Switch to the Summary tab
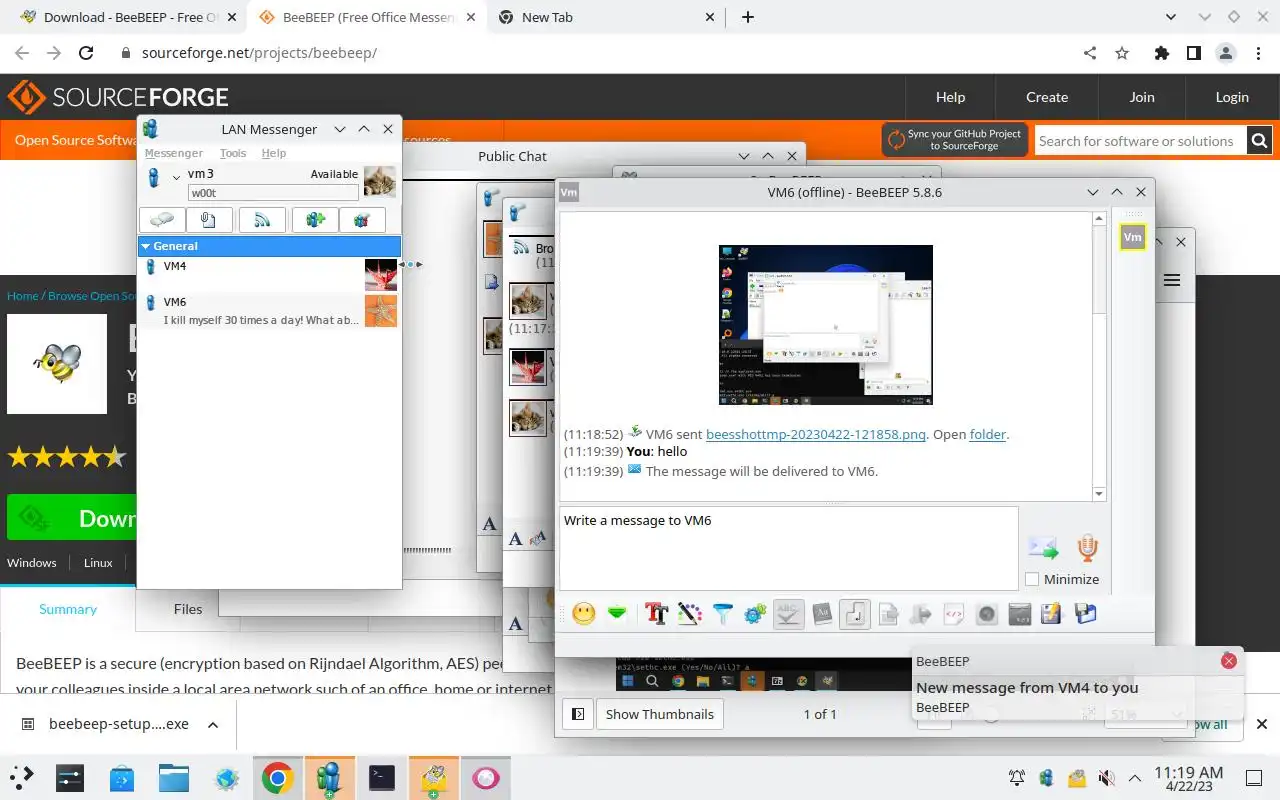1280x800 pixels. tap(68, 609)
